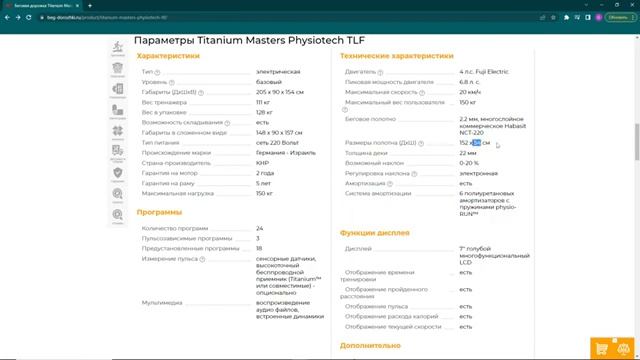Open the orange compare scales button
Screen dimensions: 640x360
[x=623, y=349]
